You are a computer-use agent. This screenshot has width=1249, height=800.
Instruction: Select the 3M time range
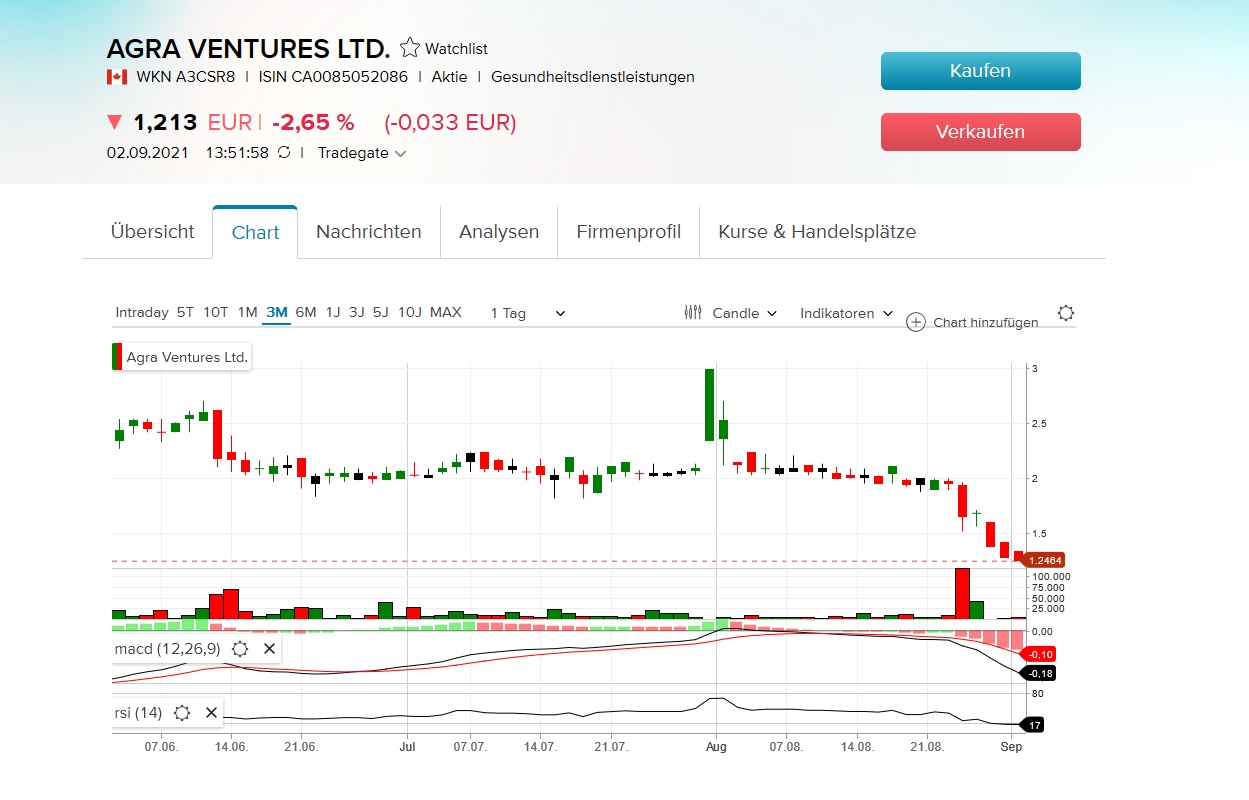pos(276,312)
